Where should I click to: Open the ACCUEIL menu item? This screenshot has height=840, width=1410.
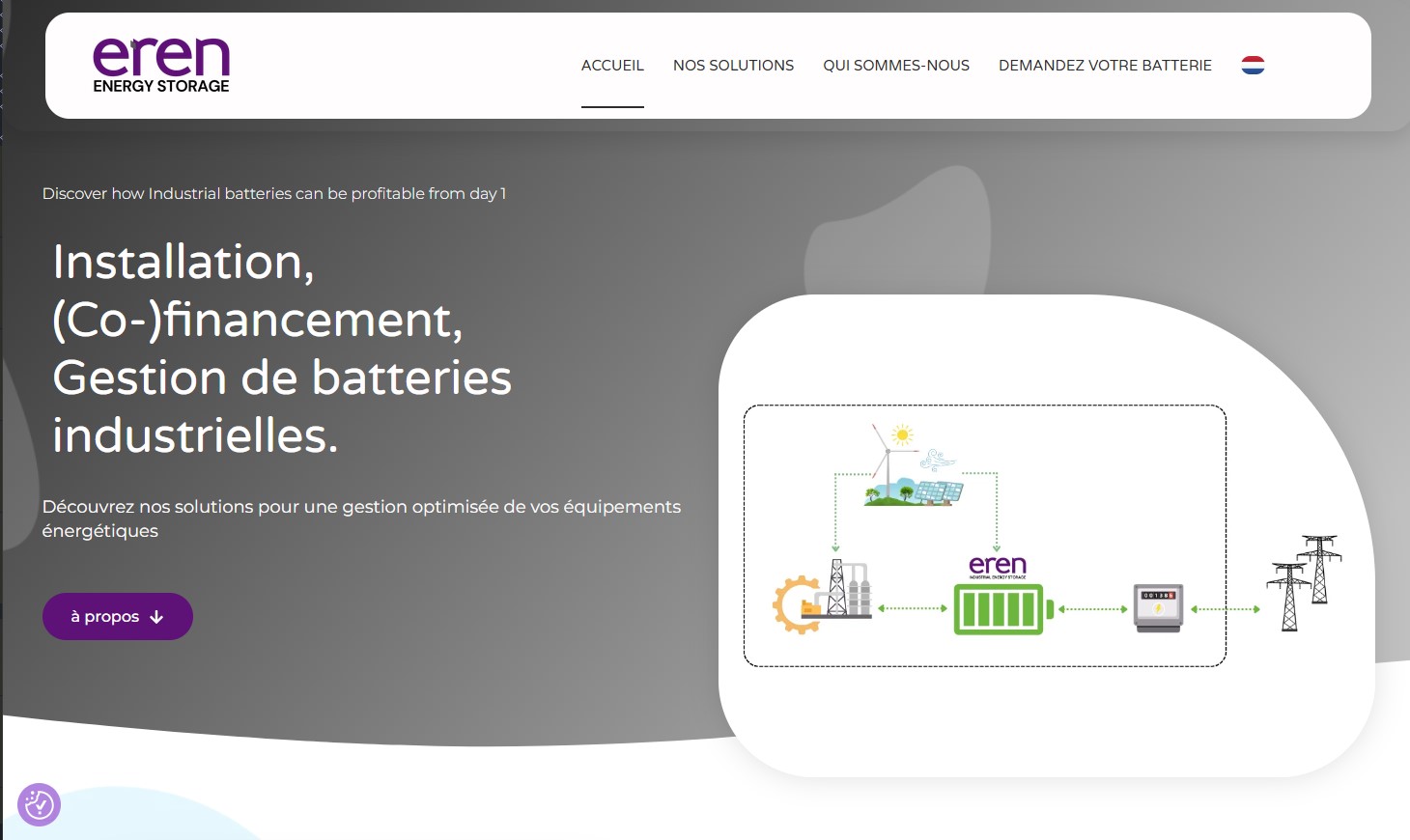612,65
